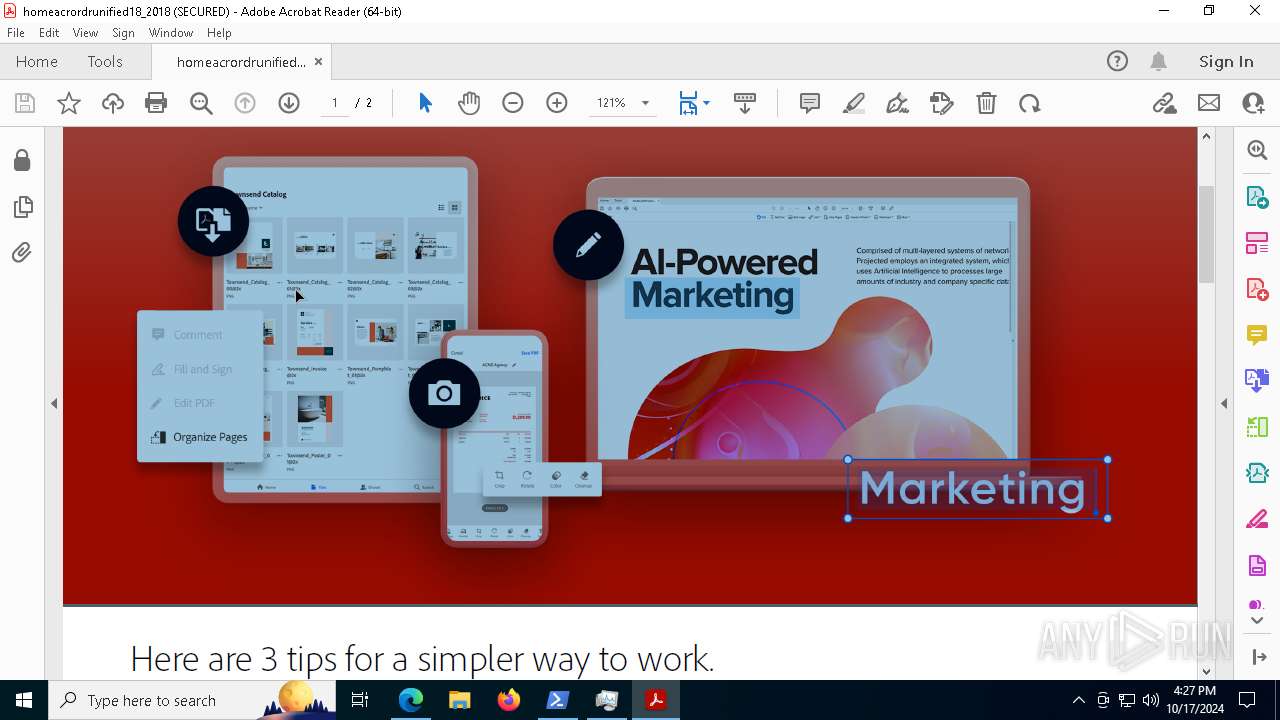Click the read mode scrolling icon

pos(745,103)
